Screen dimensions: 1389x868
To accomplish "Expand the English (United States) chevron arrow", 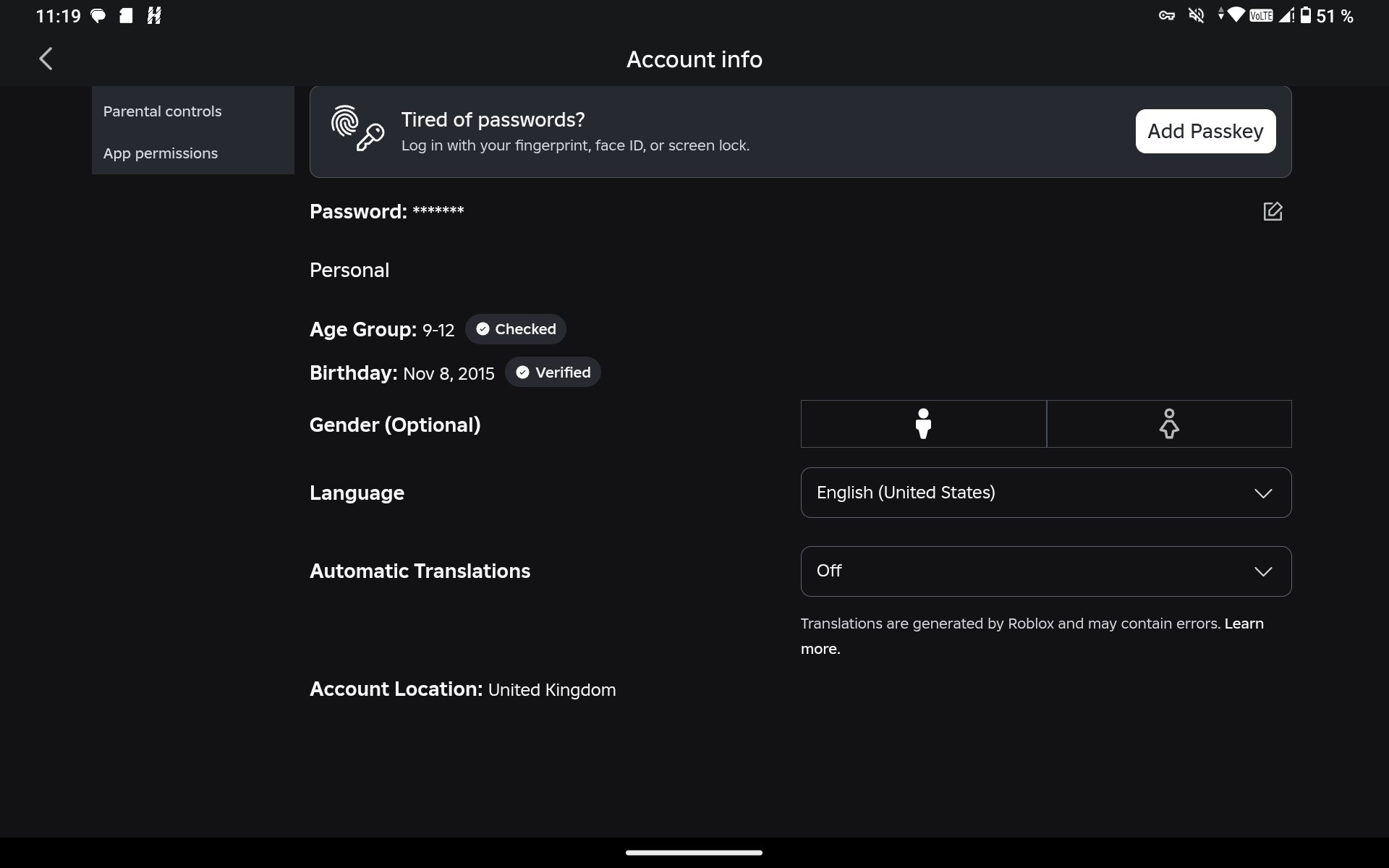I will tap(1263, 493).
